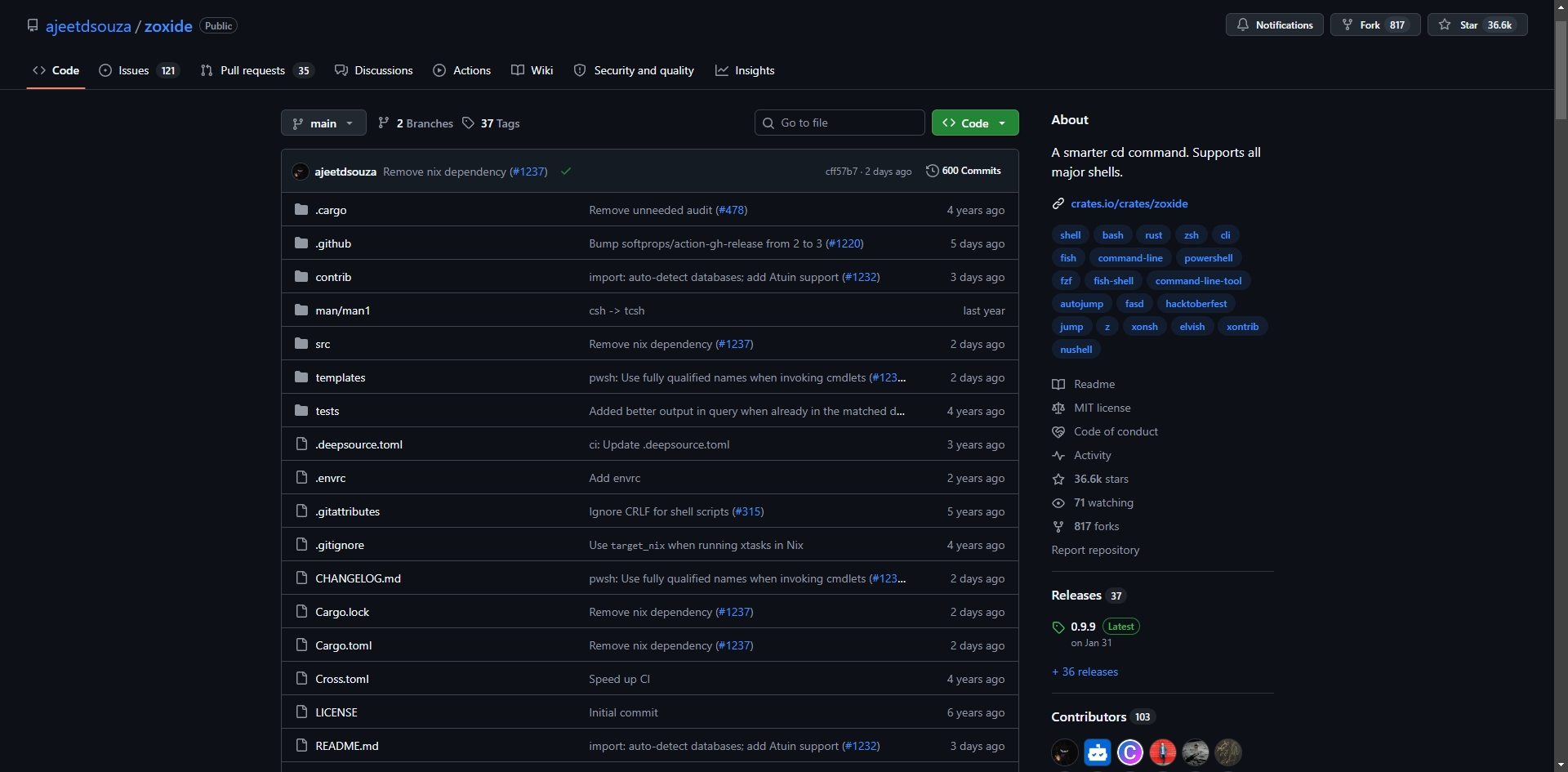Click ajeetdsouza's avatar in the commit row
Image resolution: width=1568 pixels, height=772 pixels.
[301, 172]
